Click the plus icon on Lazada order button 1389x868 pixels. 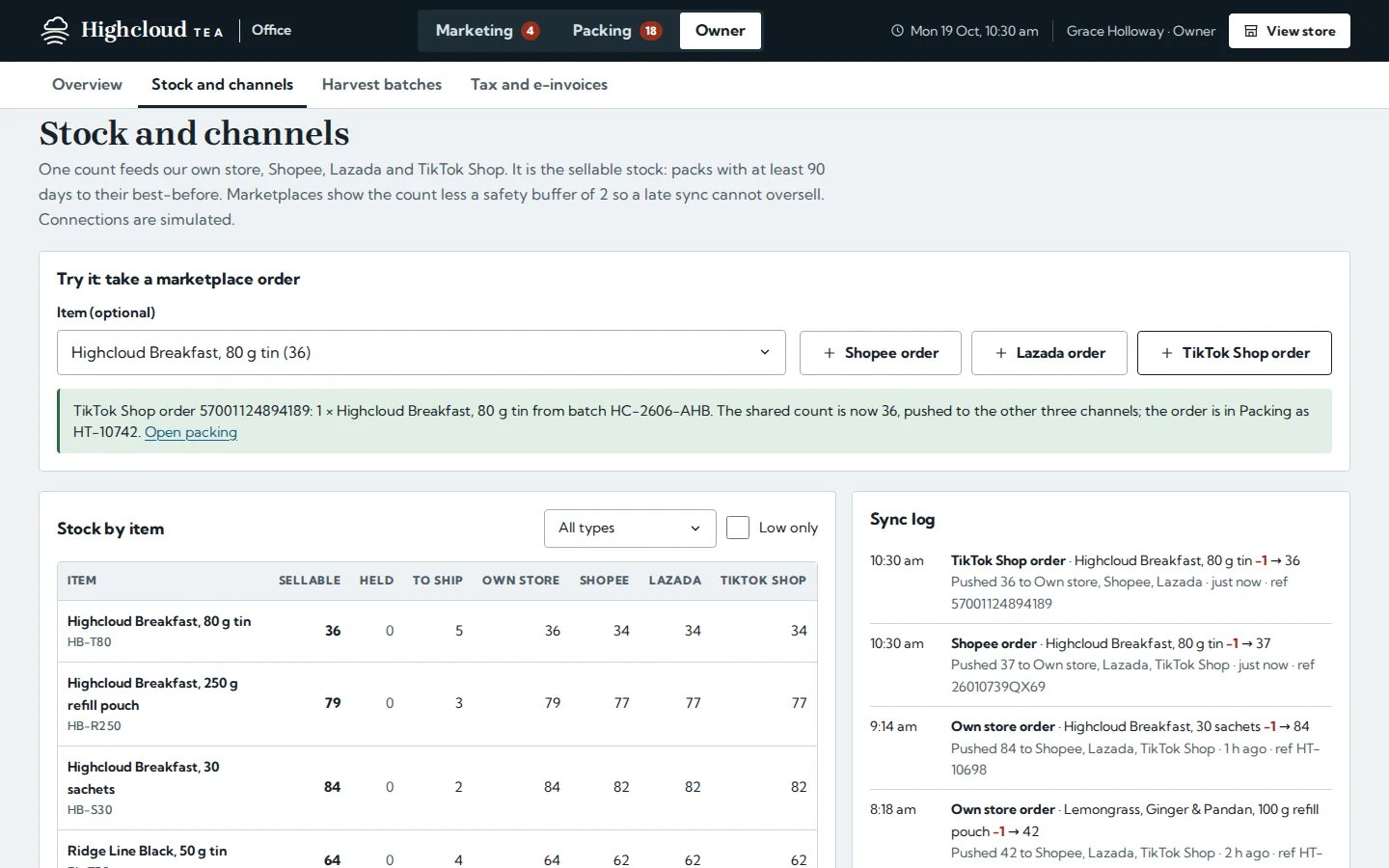[1001, 353]
